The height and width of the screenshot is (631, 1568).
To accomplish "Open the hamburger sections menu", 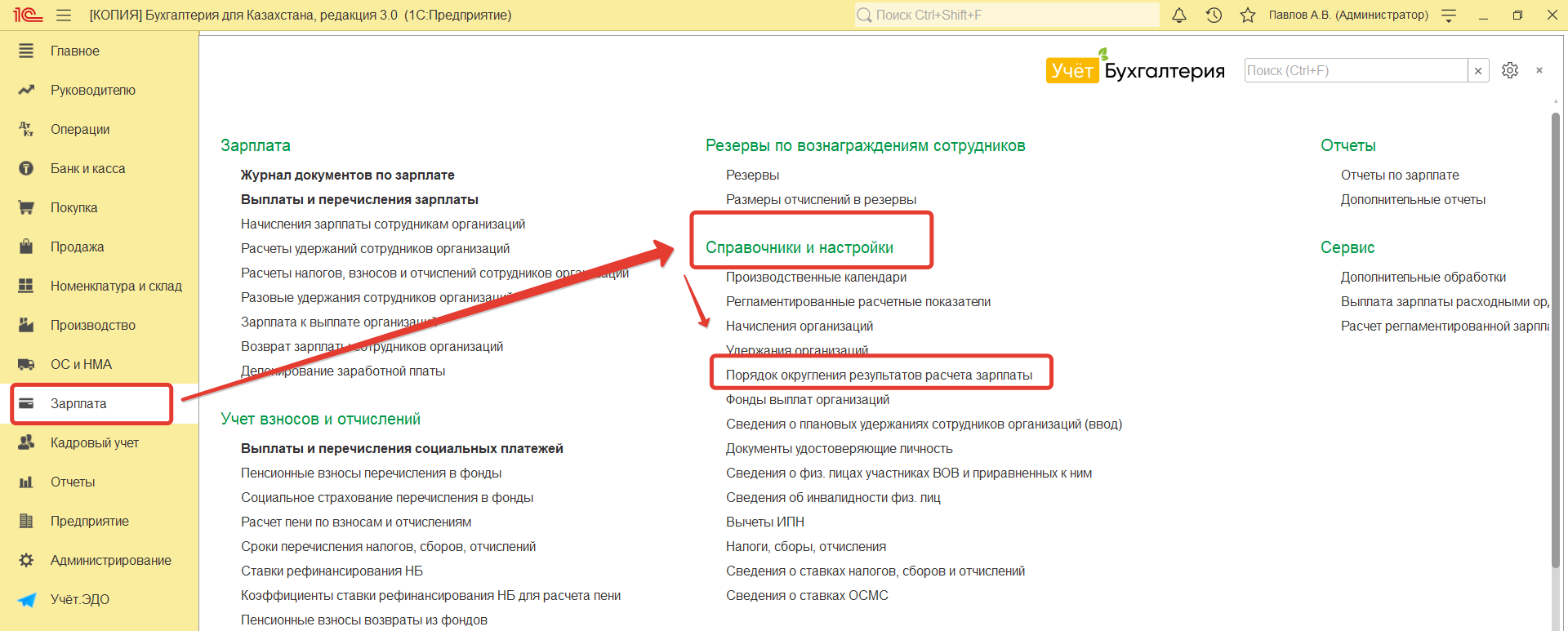I will (64, 15).
